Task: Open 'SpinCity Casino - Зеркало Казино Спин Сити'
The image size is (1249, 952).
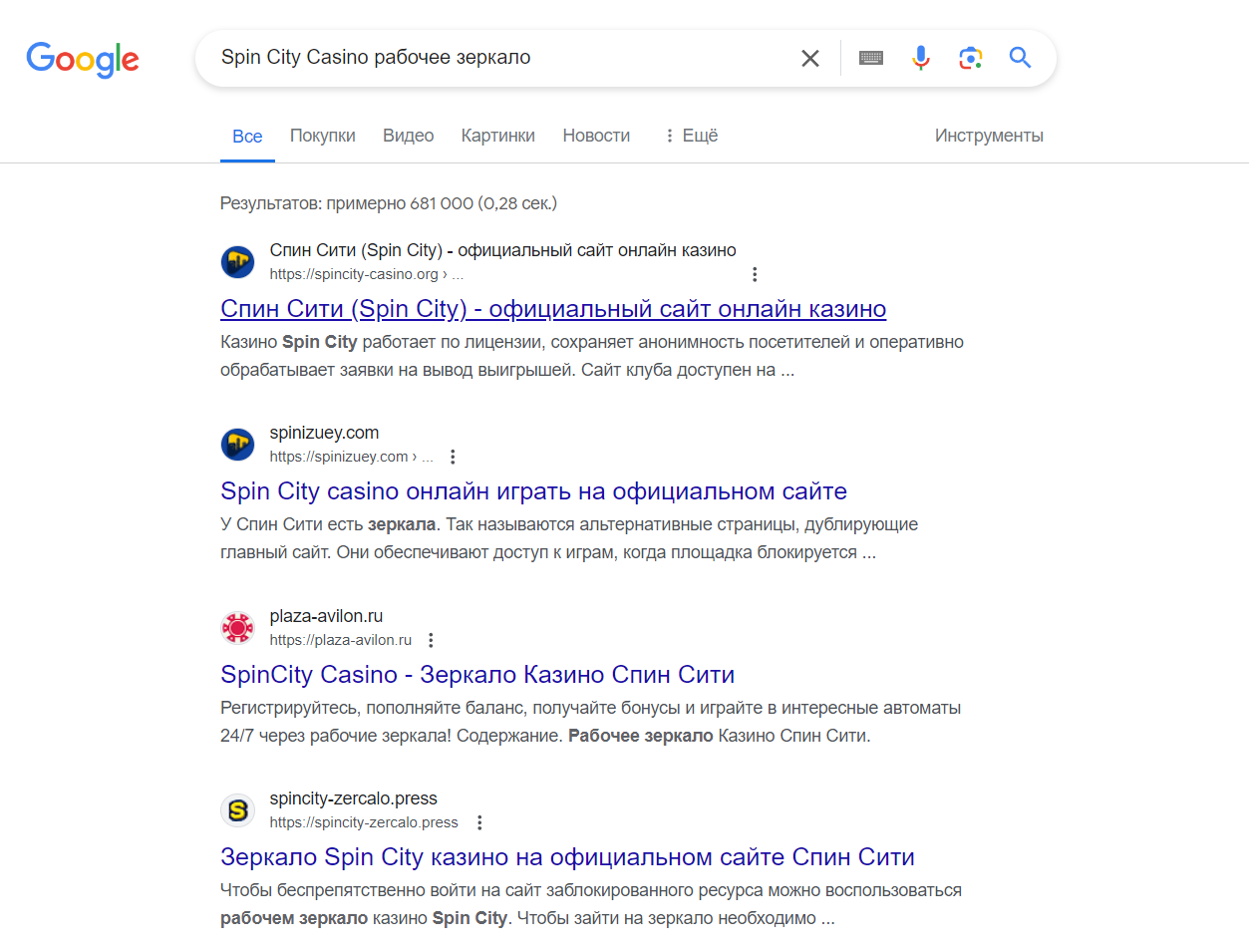Action: click(x=477, y=675)
